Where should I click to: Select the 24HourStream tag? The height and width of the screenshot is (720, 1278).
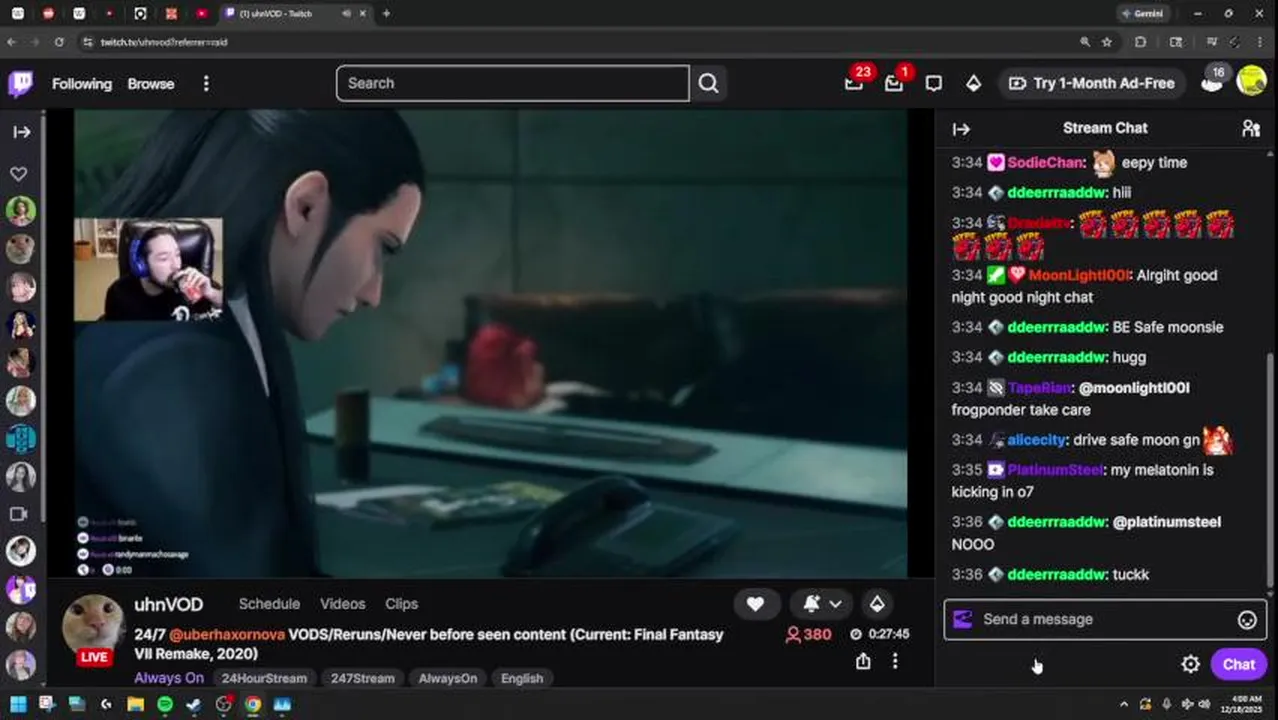[x=264, y=678]
